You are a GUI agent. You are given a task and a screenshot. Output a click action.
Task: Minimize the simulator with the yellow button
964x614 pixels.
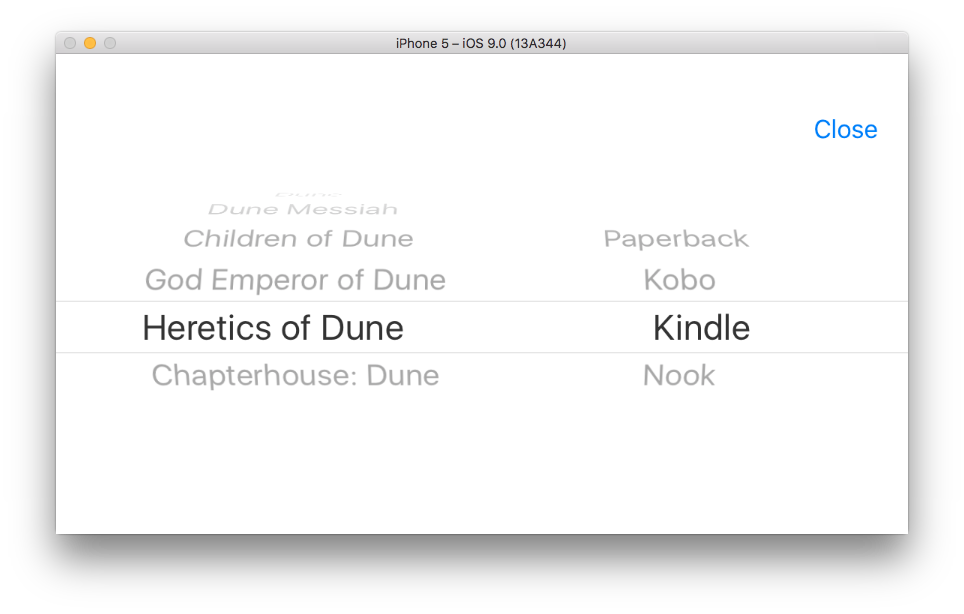click(x=90, y=43)
